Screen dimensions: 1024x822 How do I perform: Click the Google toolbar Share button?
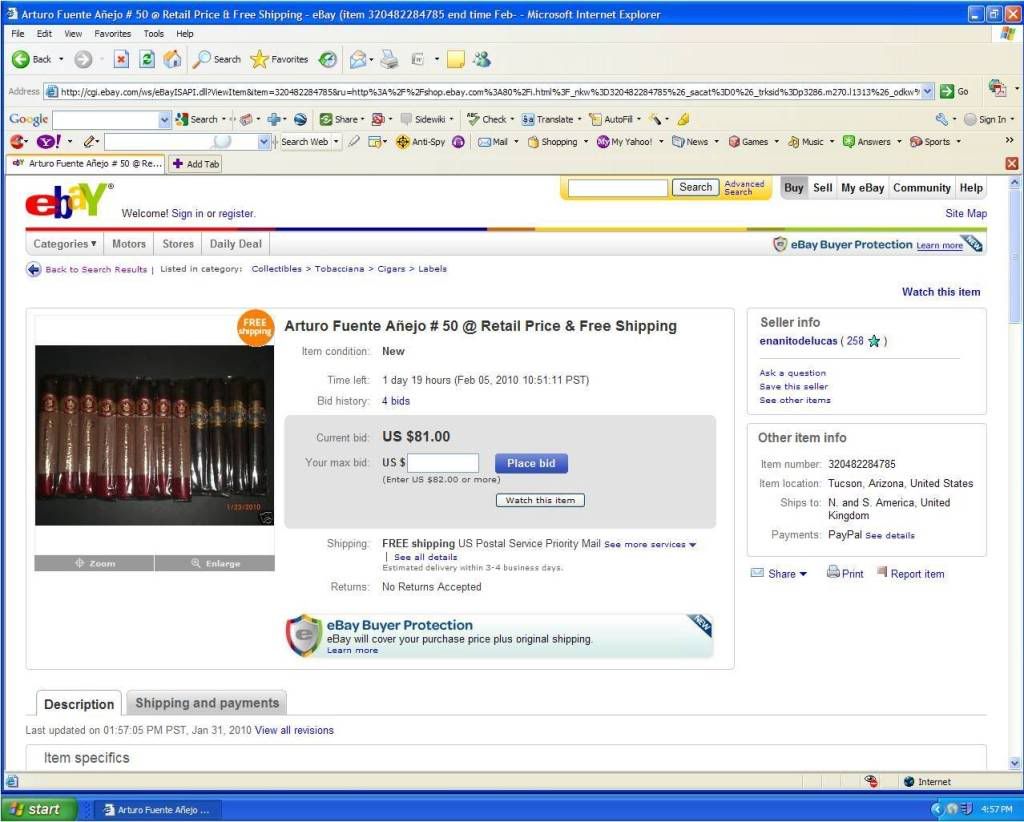point(340,119)
